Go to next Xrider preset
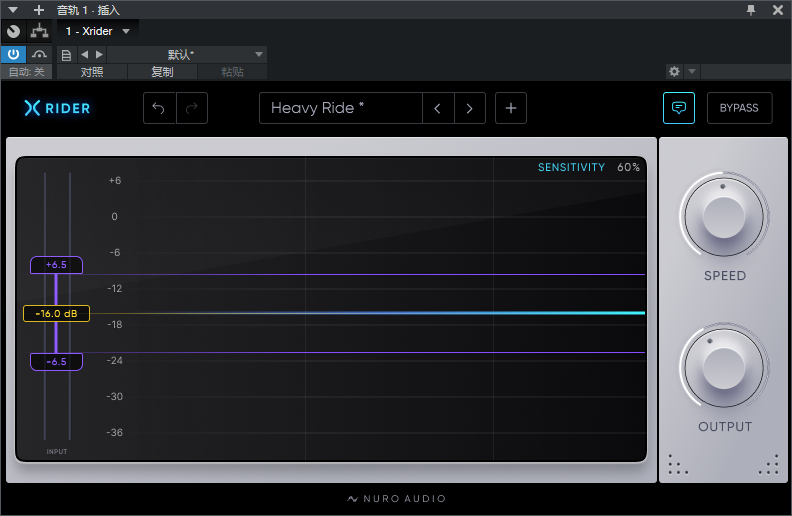792x516 pixels. [x=470, y=108]
